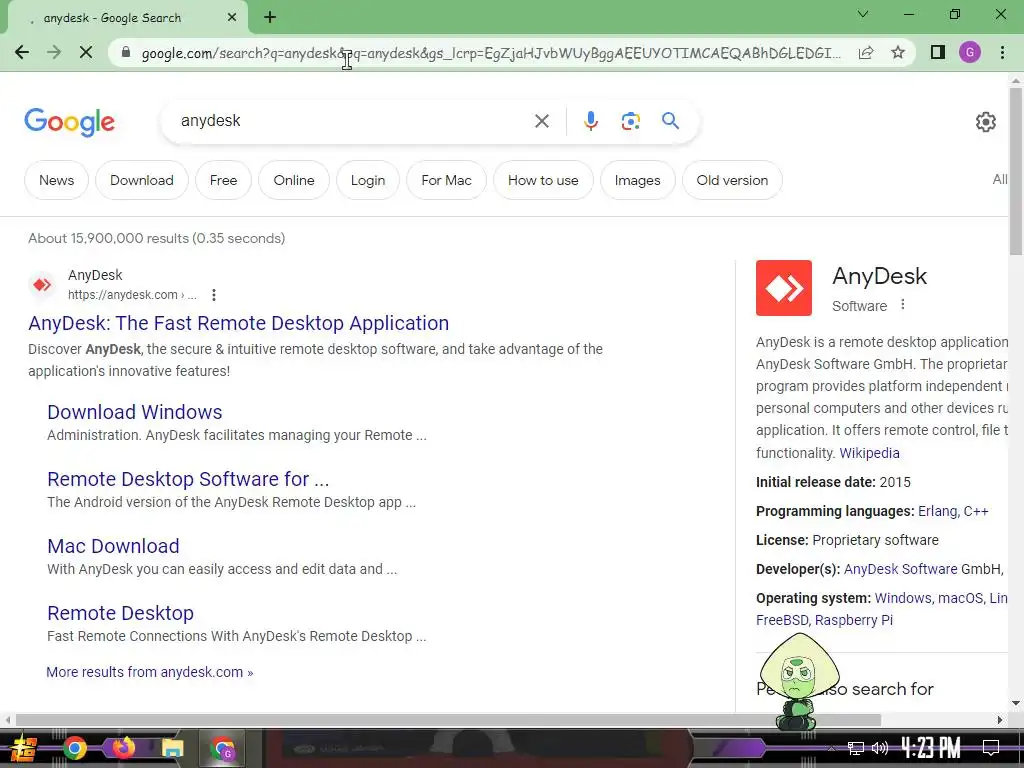Screen dimensions: 1024x768
Task: Click the C++ programming language link
Action: [x=976, y=511]
